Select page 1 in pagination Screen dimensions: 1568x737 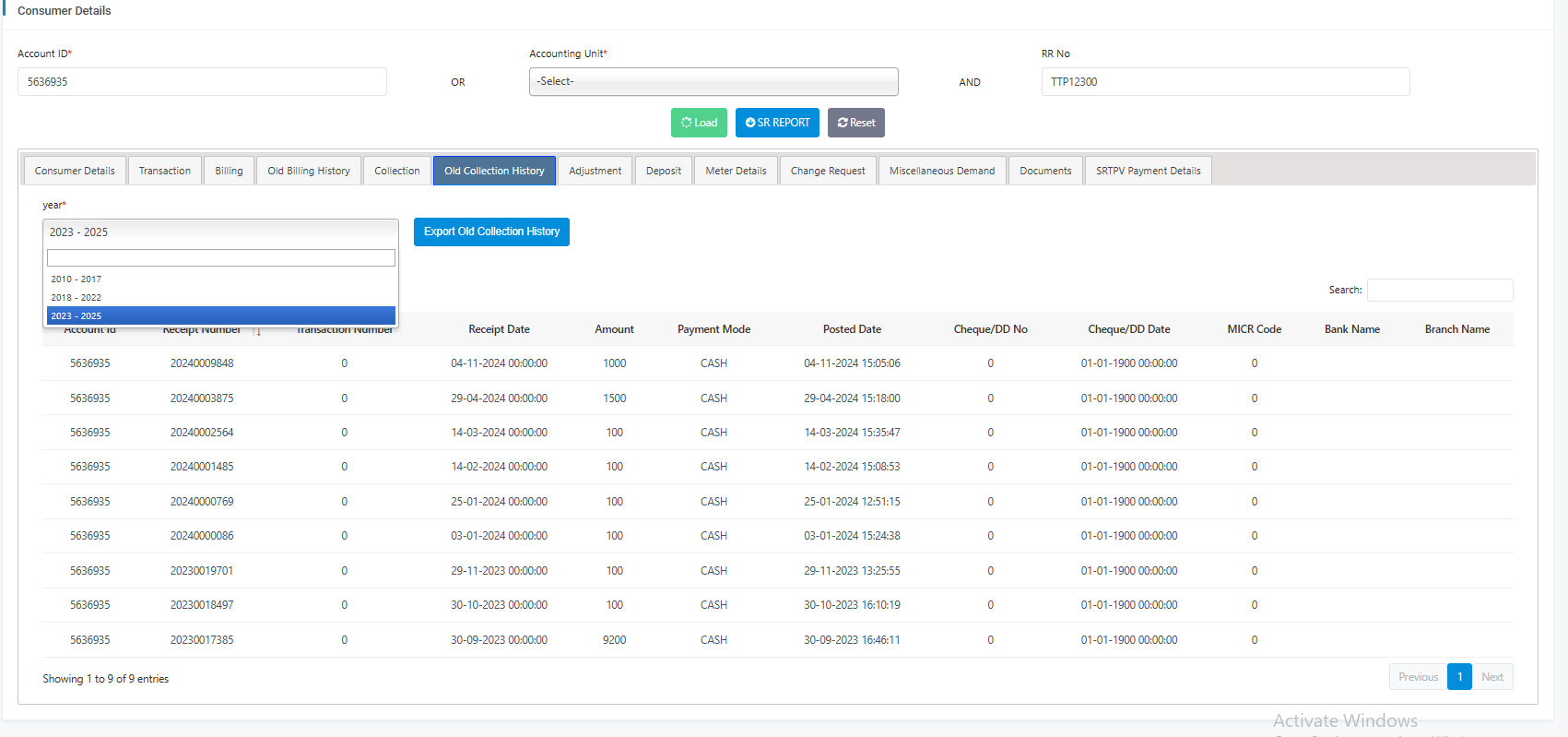coord(1459,677)
